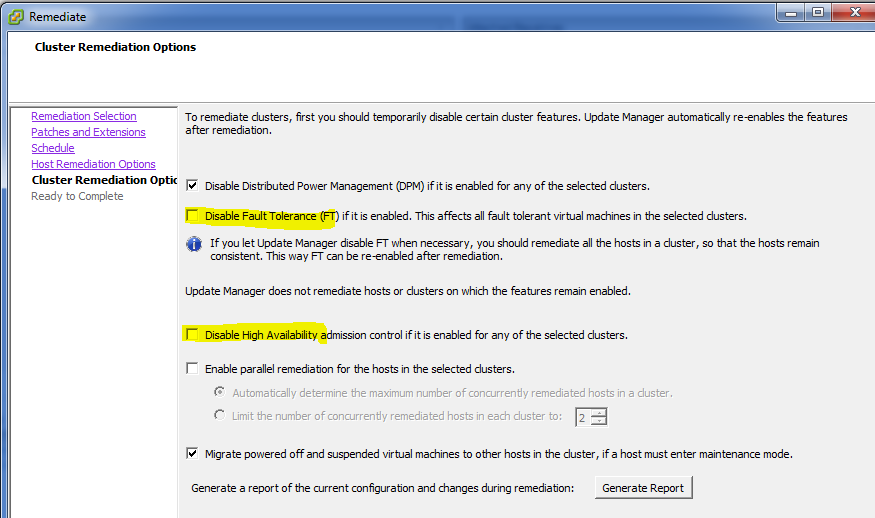Close the Remediate window
This screenshot has width=875, height=518.
[854, 13]
